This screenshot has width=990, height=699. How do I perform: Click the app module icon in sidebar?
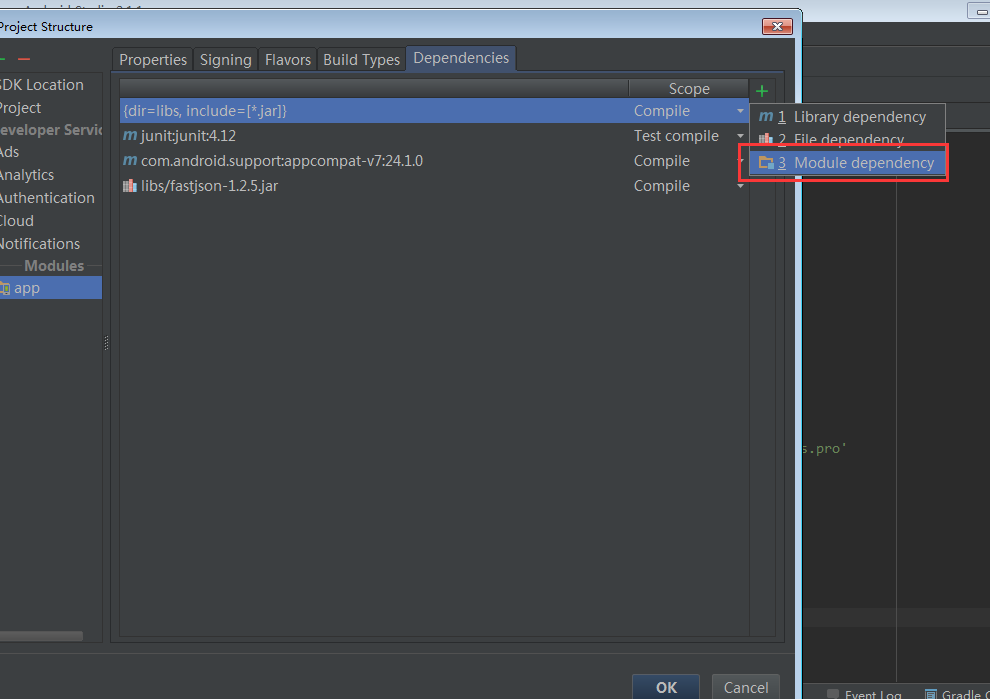(5, 289)
